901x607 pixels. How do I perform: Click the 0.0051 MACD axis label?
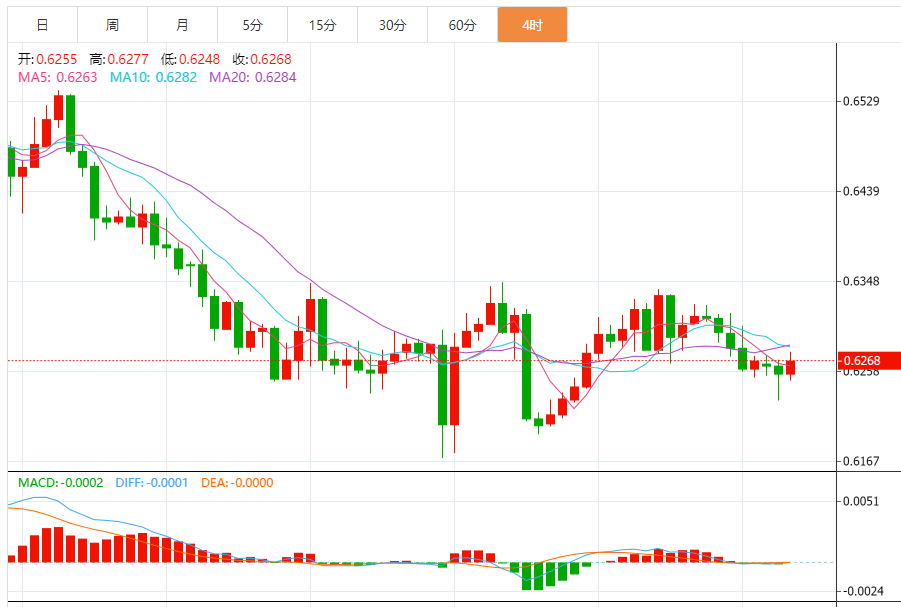point(861,501)
